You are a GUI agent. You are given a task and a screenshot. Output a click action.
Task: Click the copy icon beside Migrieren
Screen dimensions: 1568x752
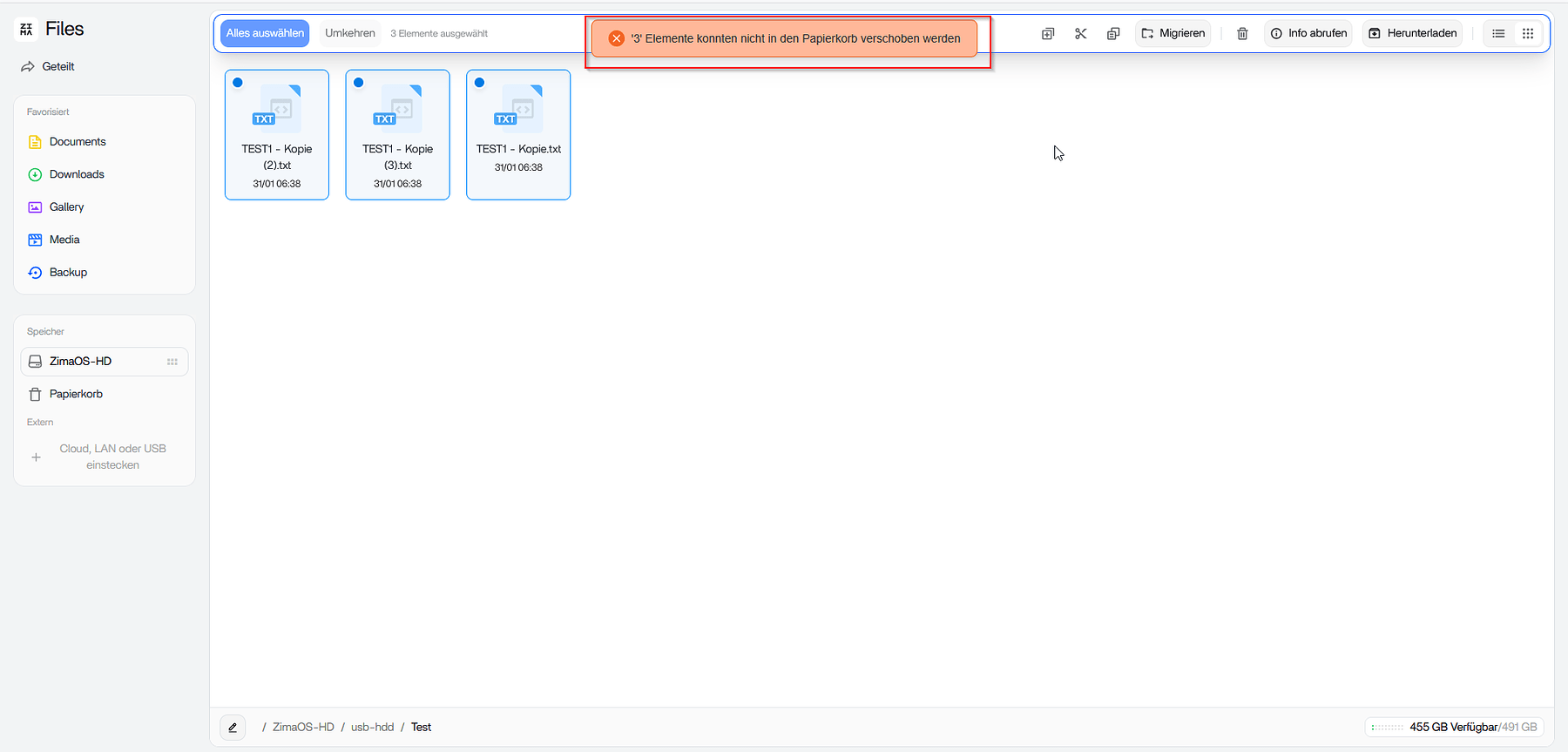[x=1113, y=33]
